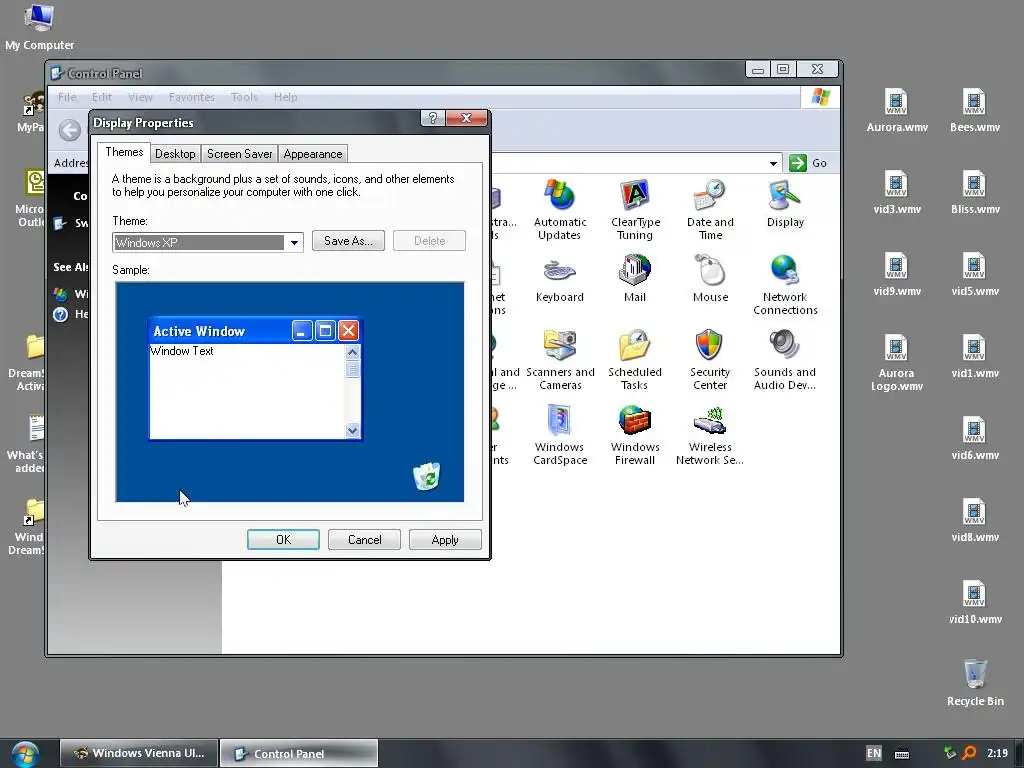Image resolution: width=1024 pixels, height=768 pixels.
Task: Click the clock showing 2:19
Action: coord(997,753)
